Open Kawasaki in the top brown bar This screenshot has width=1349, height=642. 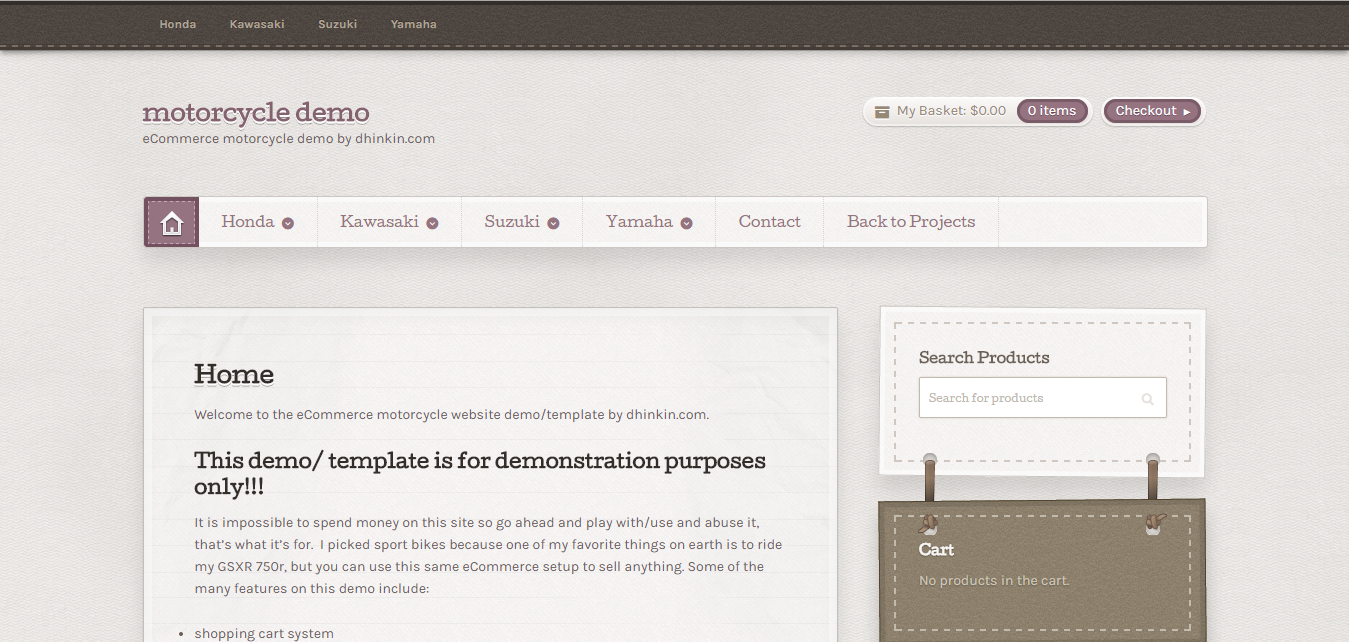click(x=257, y=24)
